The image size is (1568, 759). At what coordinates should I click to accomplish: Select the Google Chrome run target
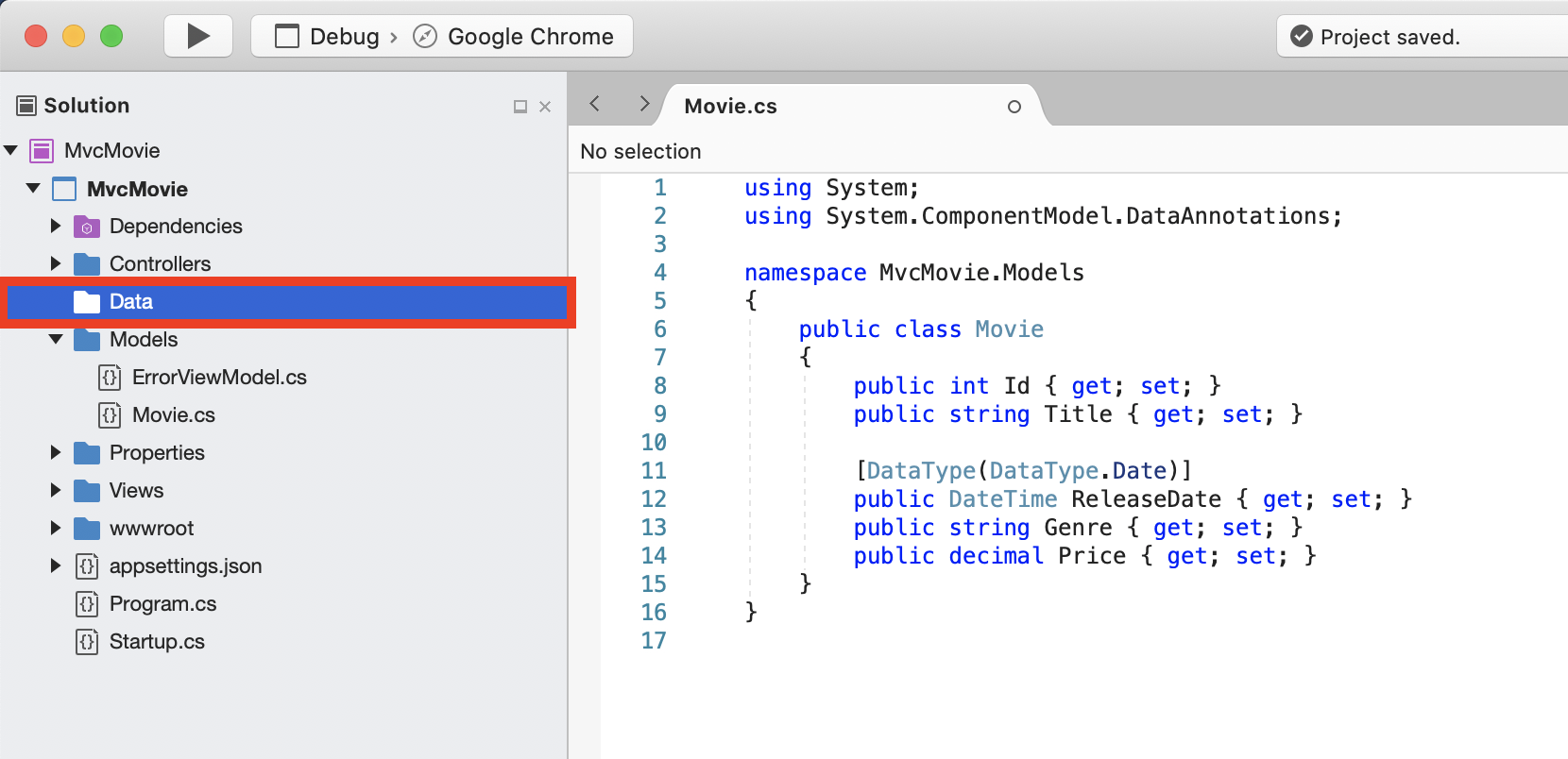515,37
